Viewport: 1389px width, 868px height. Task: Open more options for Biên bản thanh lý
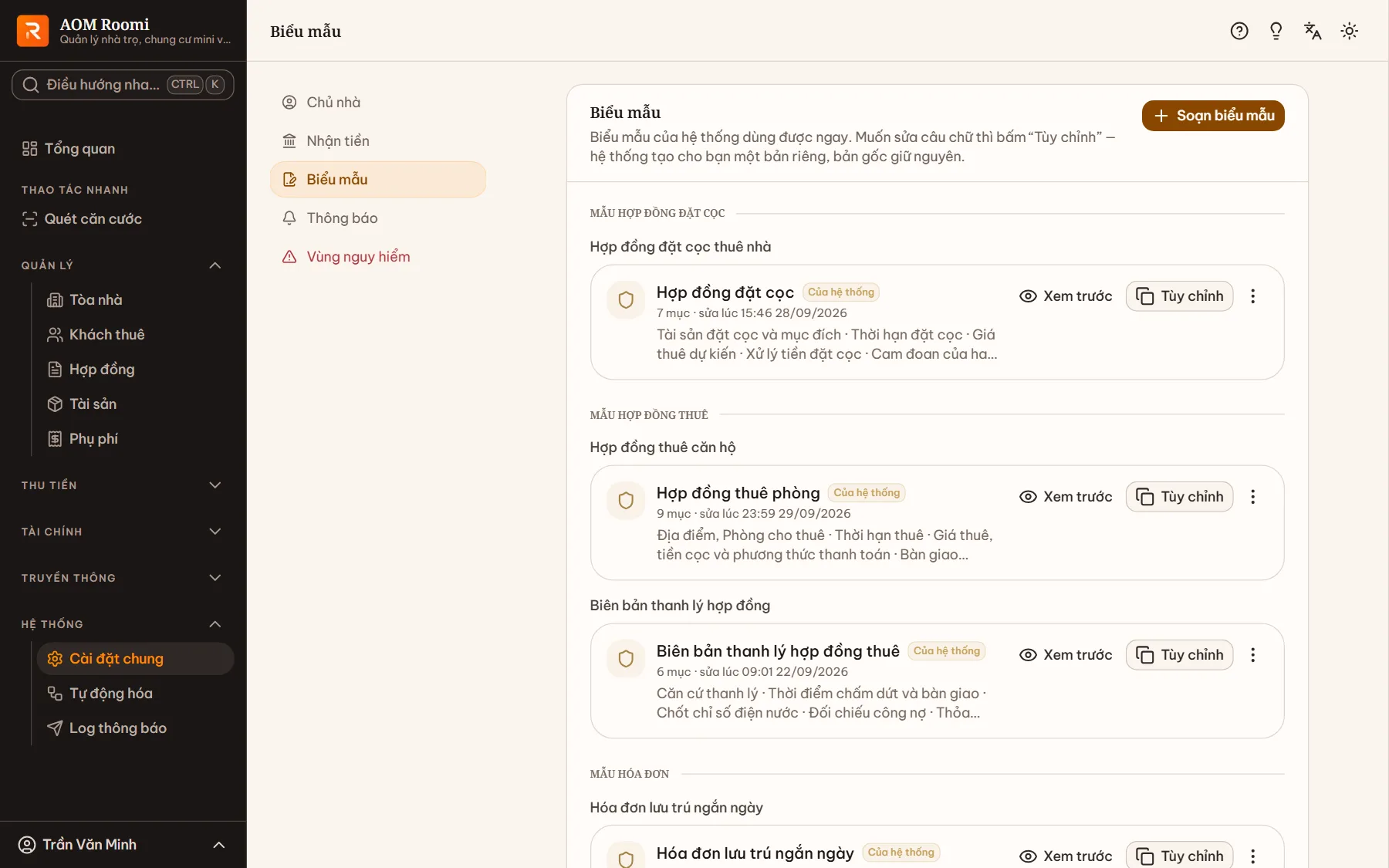pyautogui.click(x=1253, y=655)
